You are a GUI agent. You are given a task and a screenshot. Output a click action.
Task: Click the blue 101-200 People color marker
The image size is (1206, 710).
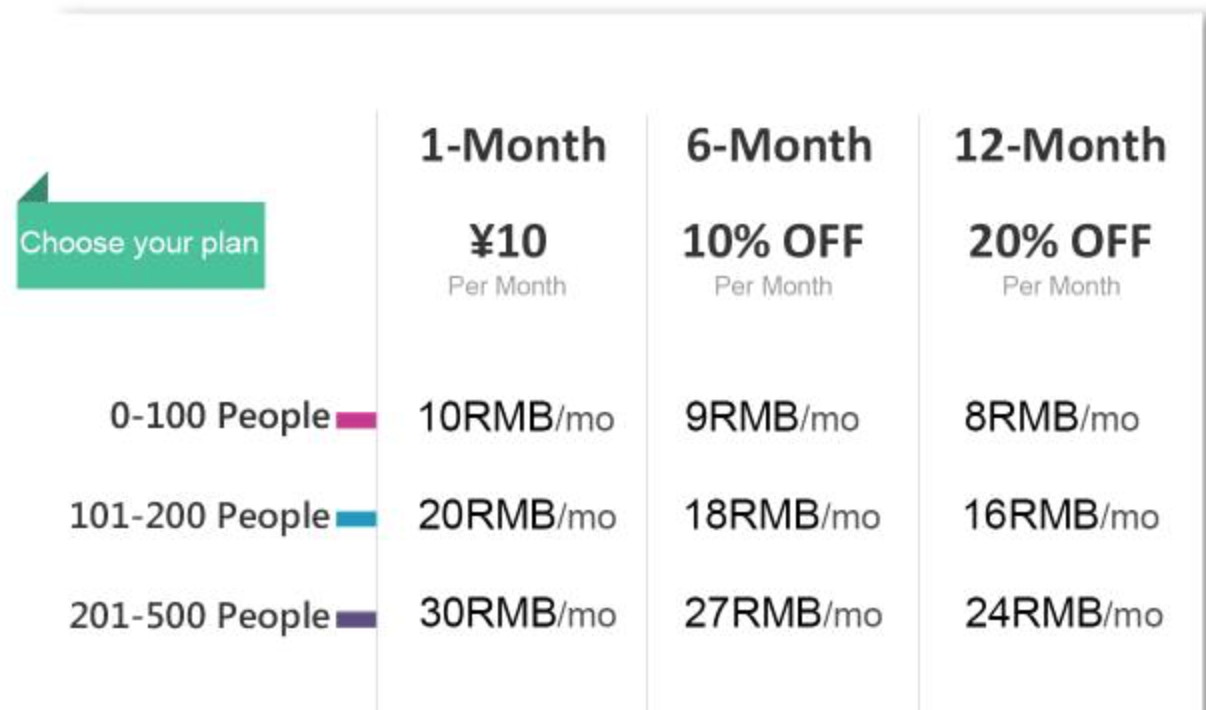point(356,519)
